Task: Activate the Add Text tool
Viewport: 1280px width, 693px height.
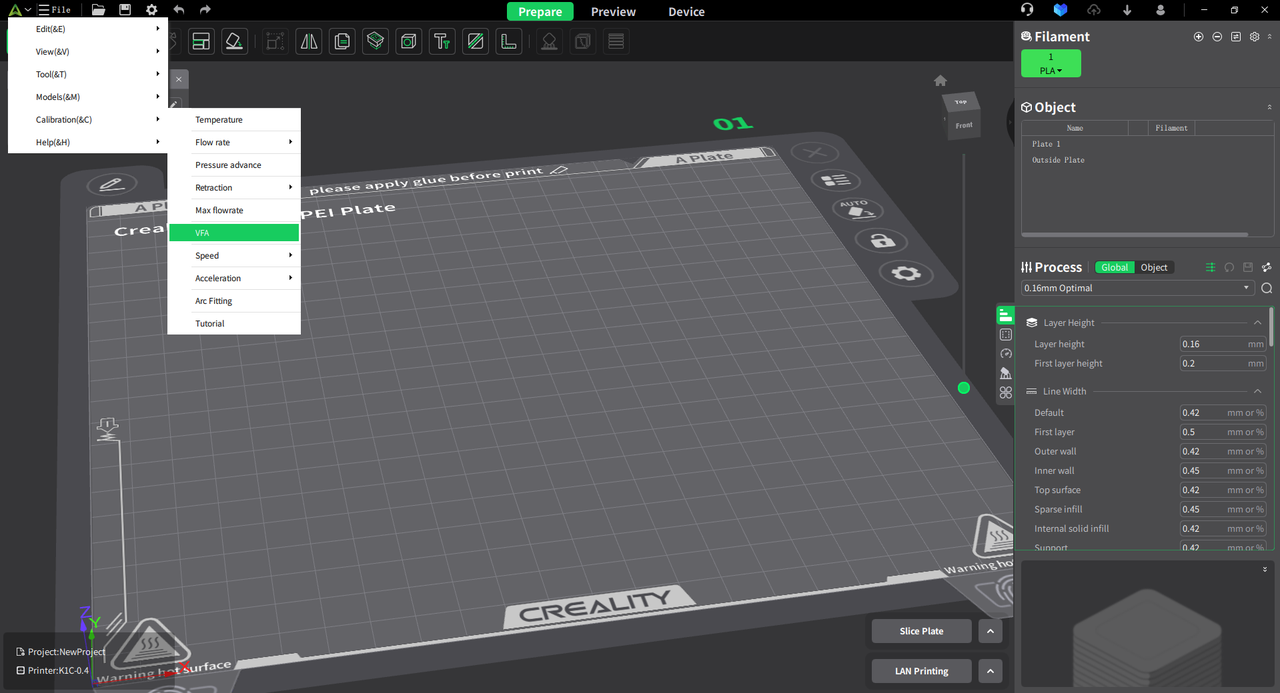Action: [x=441, y=41]
